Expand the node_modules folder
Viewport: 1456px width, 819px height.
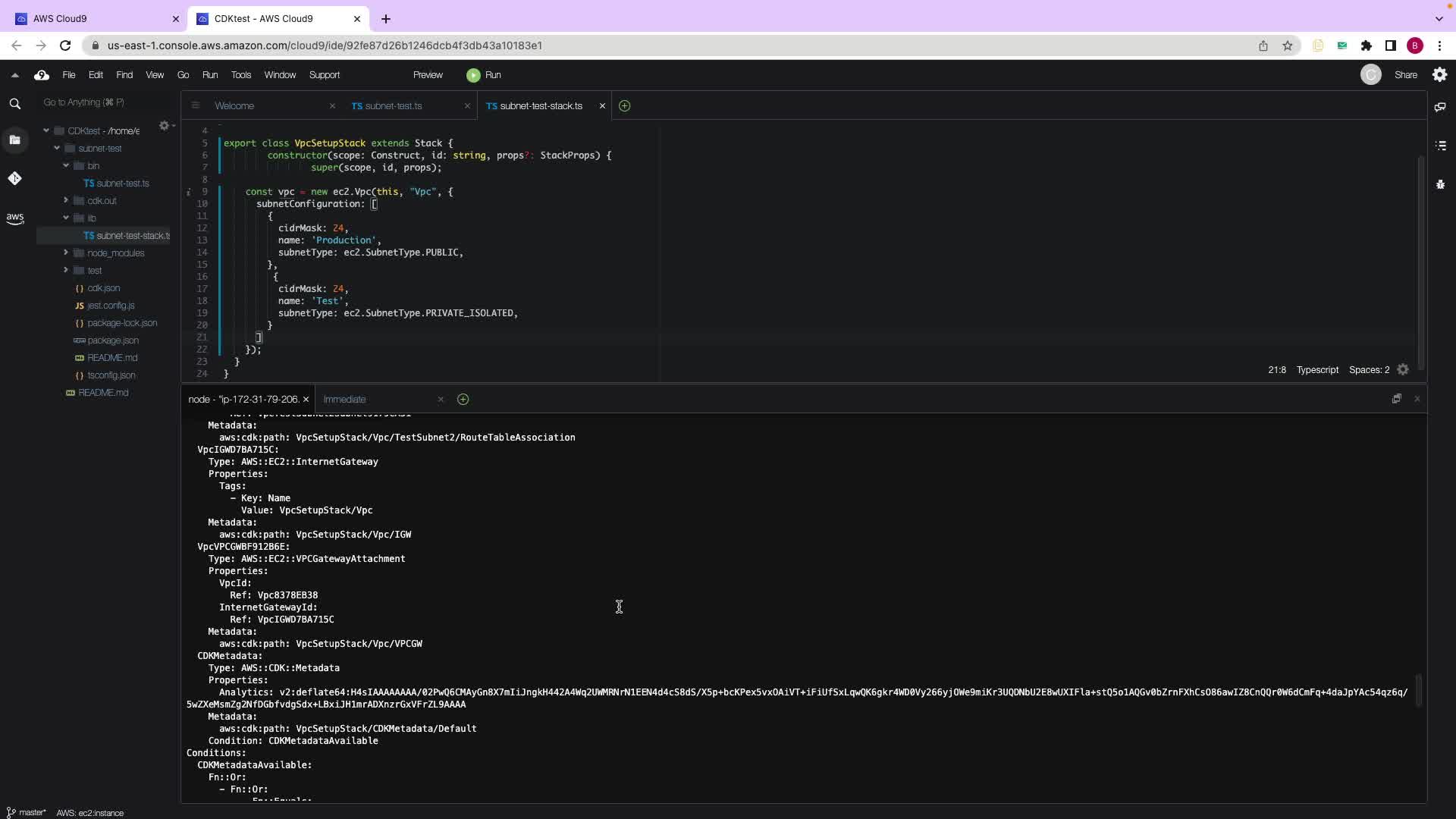(66, 253)
